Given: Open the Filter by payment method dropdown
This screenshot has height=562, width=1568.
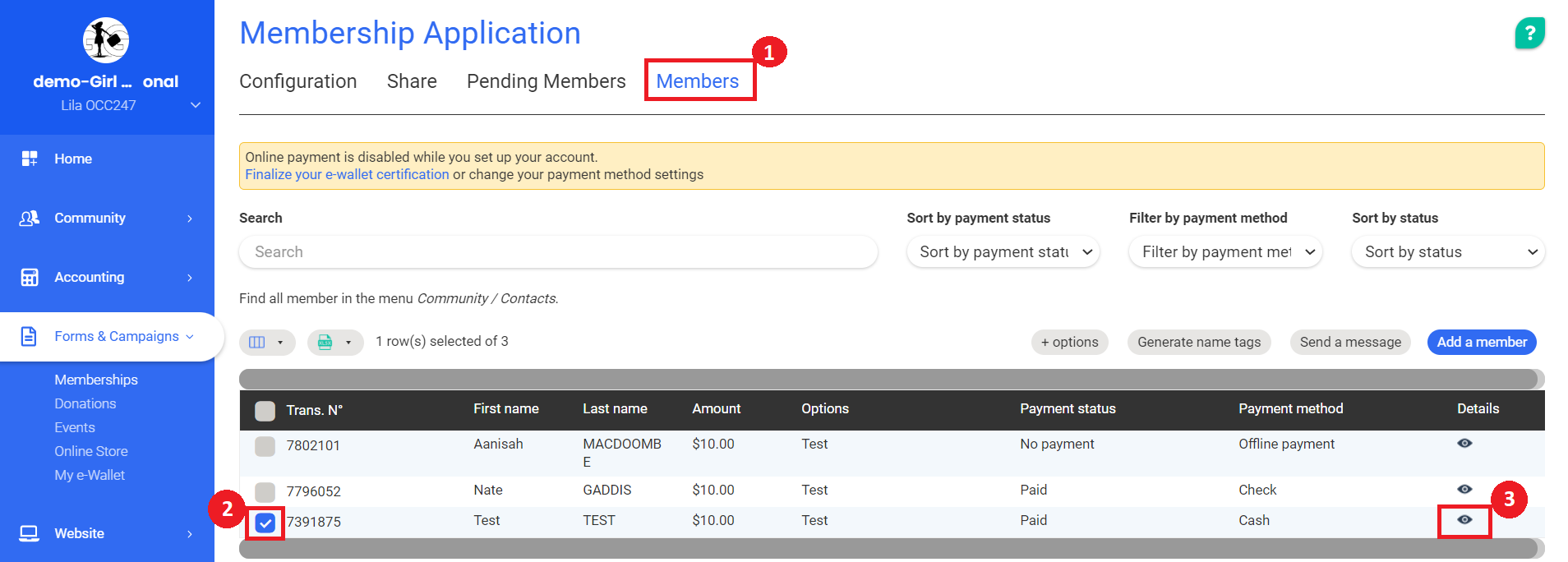Looking at the screenshot, I should [x=1225, y=252].
